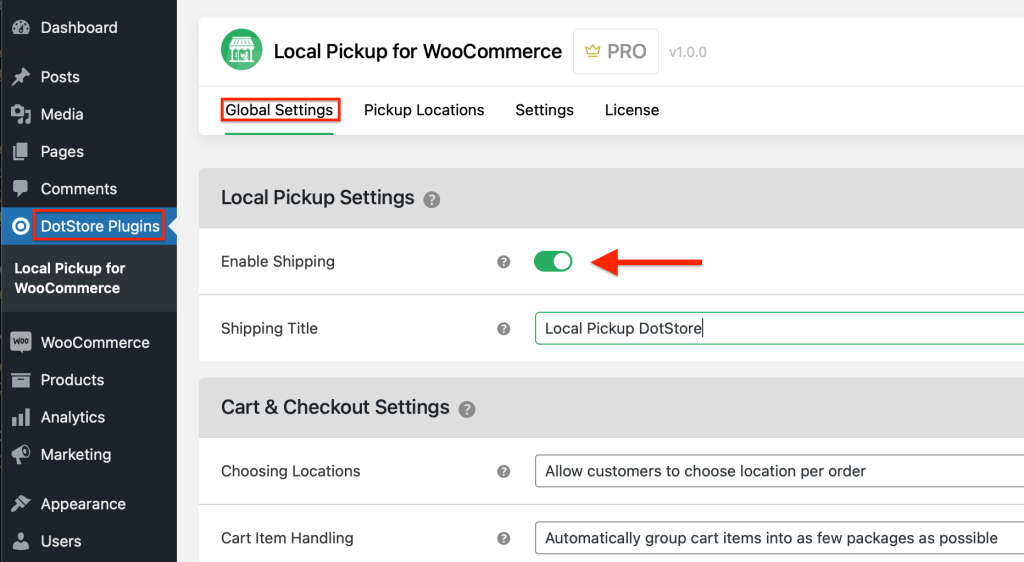
Task: Click the Appearance paintbrush icon
Action: (x=21, y=503)
